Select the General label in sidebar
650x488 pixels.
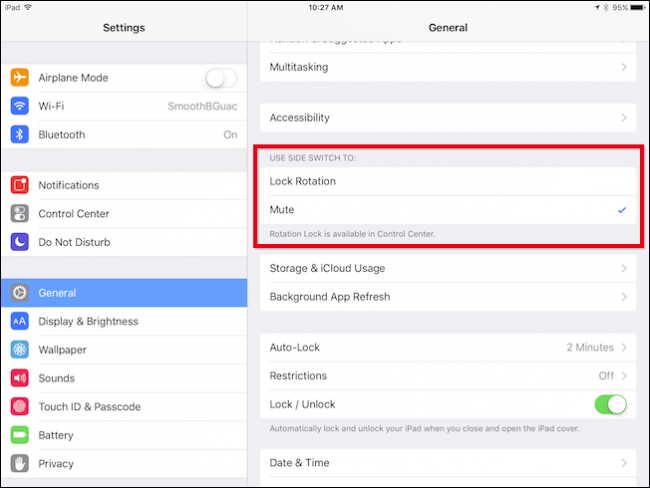click(x=57, y=293)
